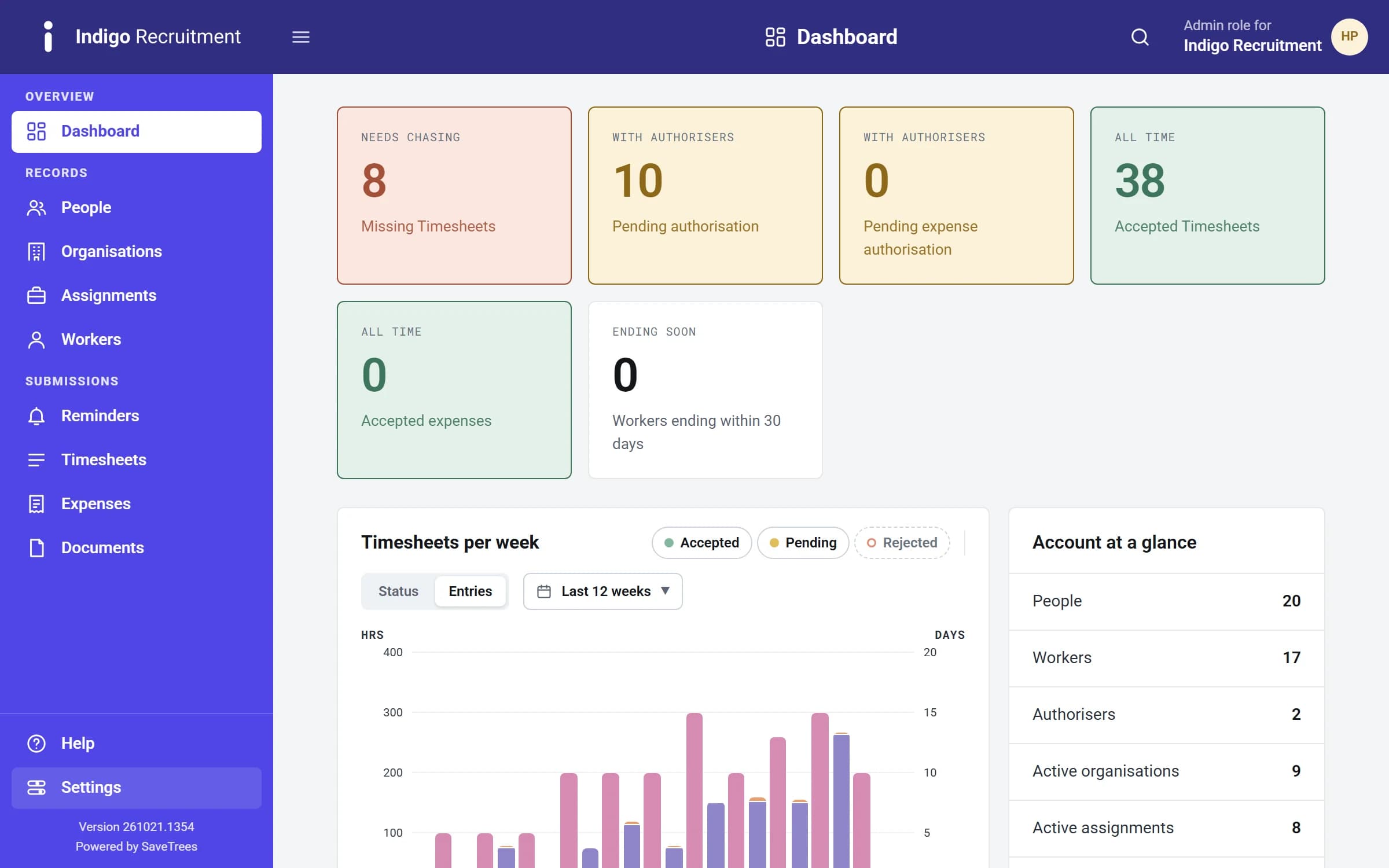1389x868 pixels.
Task: Open the Organisations menu item
Action: tap(137, 252)
